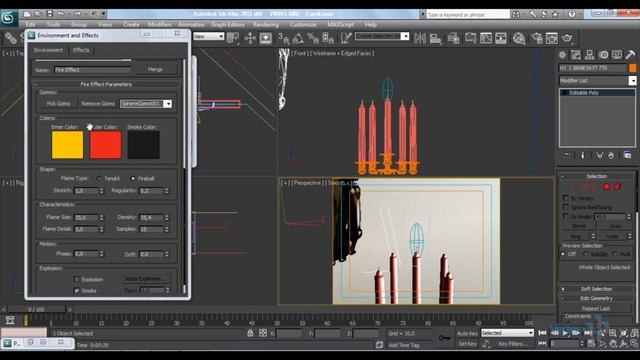640x360 pixels.
Task: Click the Repeat Last button
Action: 596,309
